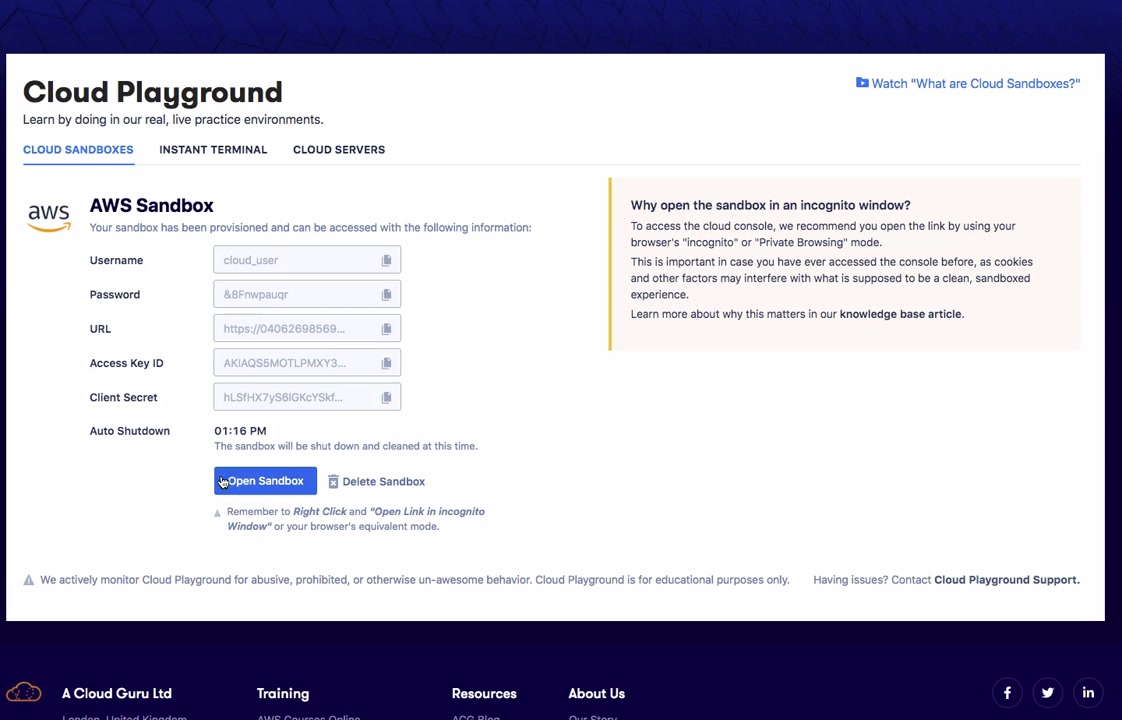
Task: Switch to Cloud Servers tab
Action: [x=339, y=150]
